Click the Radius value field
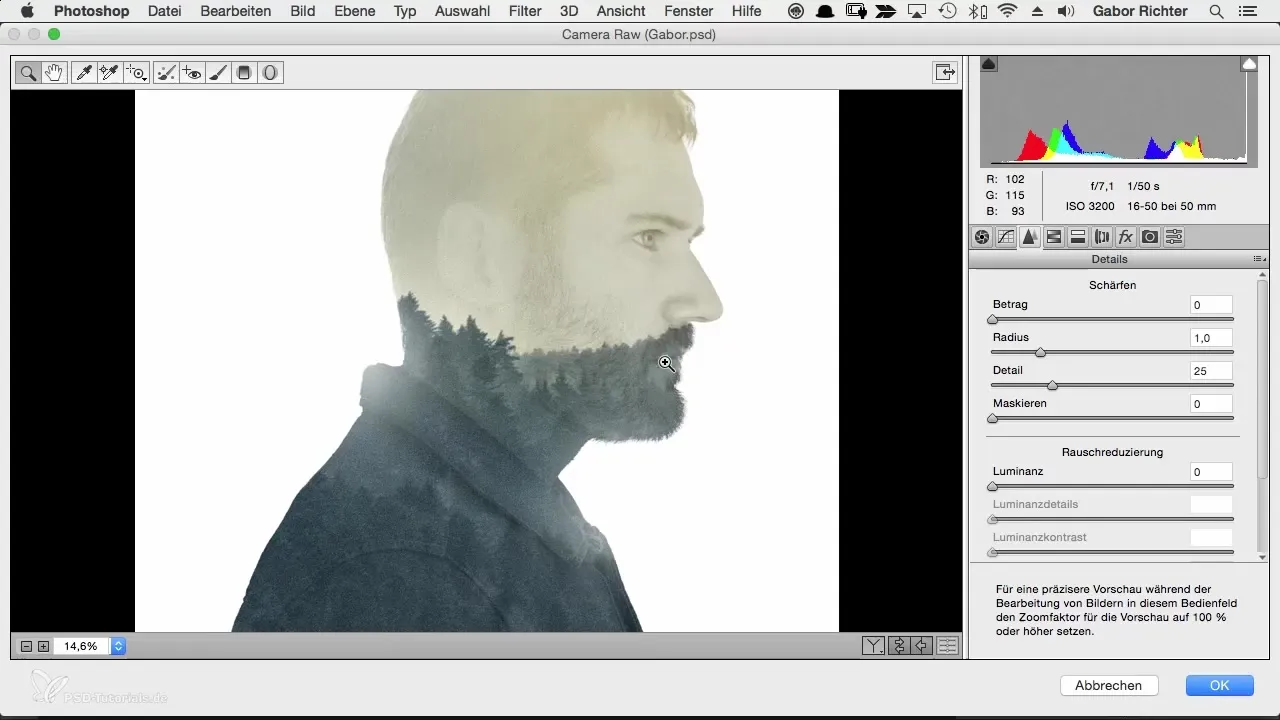The height and width of the screenshot is (720, 1280). tap(1211, 338)
